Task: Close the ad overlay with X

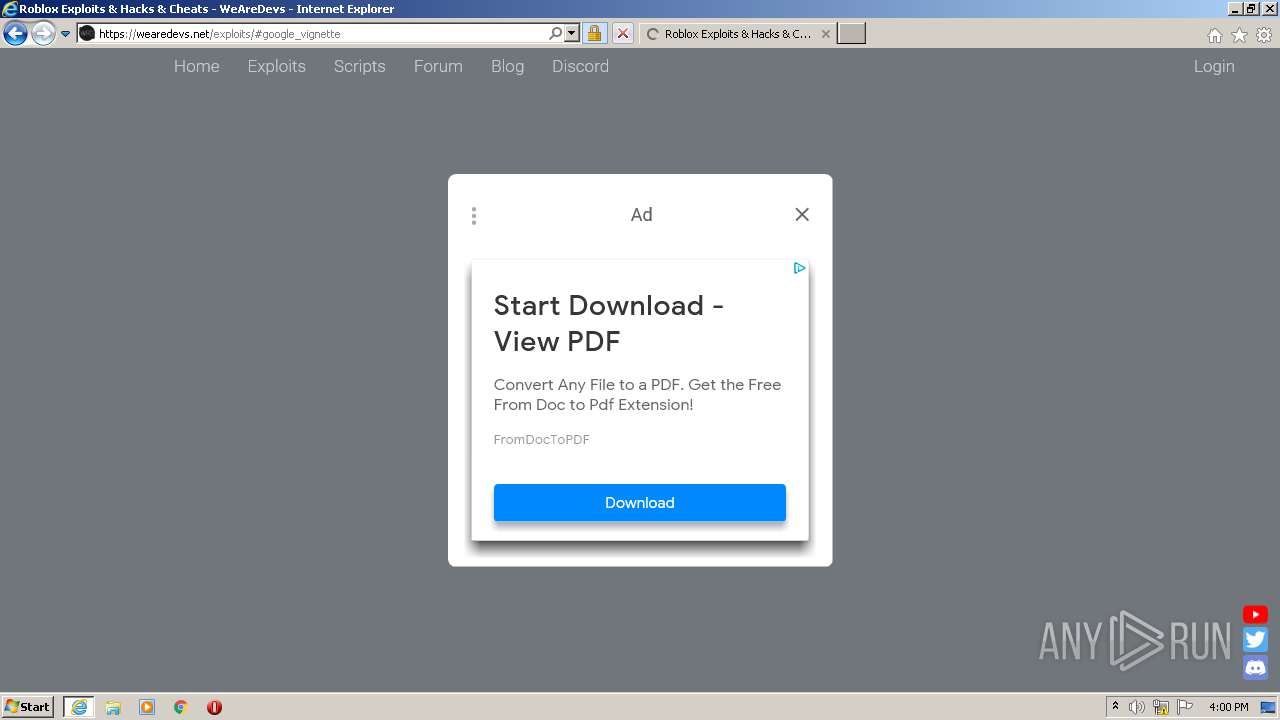Action: pyautogui.click(x=802, y=214)
